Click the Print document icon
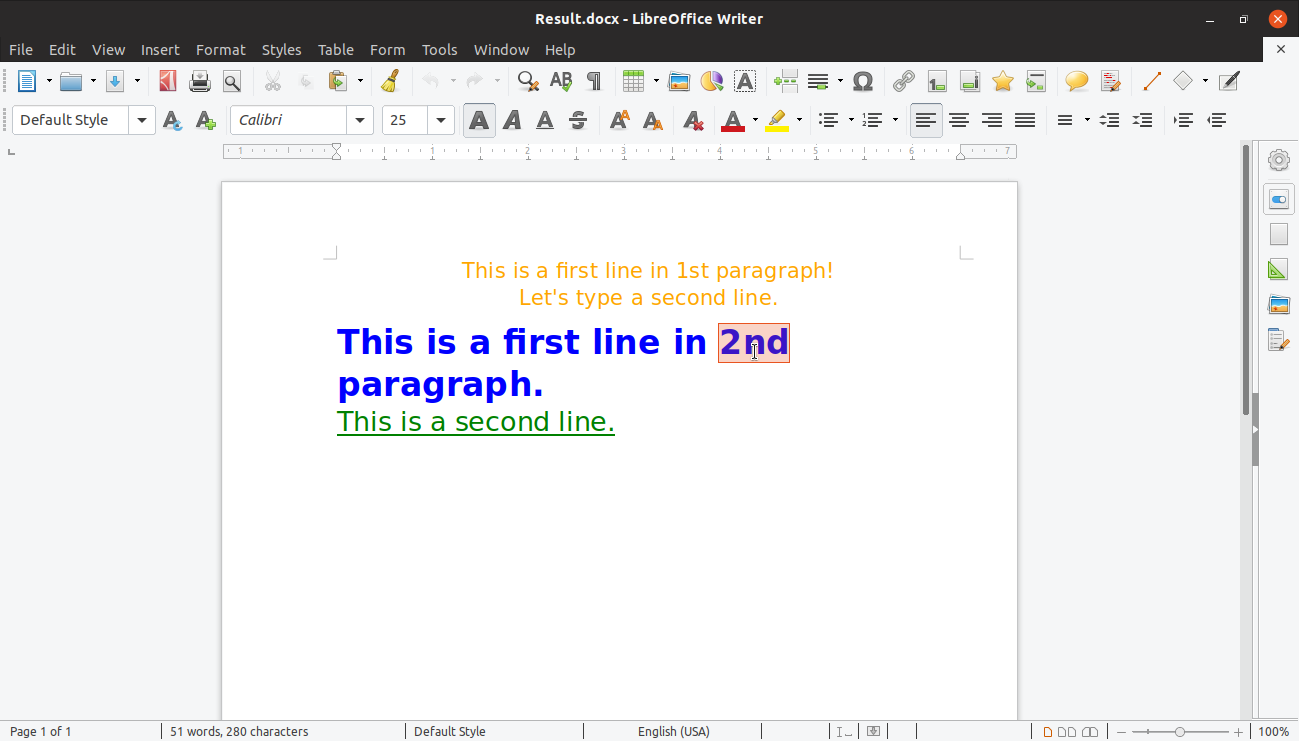 pyautogui.click(x=200, y=81)
